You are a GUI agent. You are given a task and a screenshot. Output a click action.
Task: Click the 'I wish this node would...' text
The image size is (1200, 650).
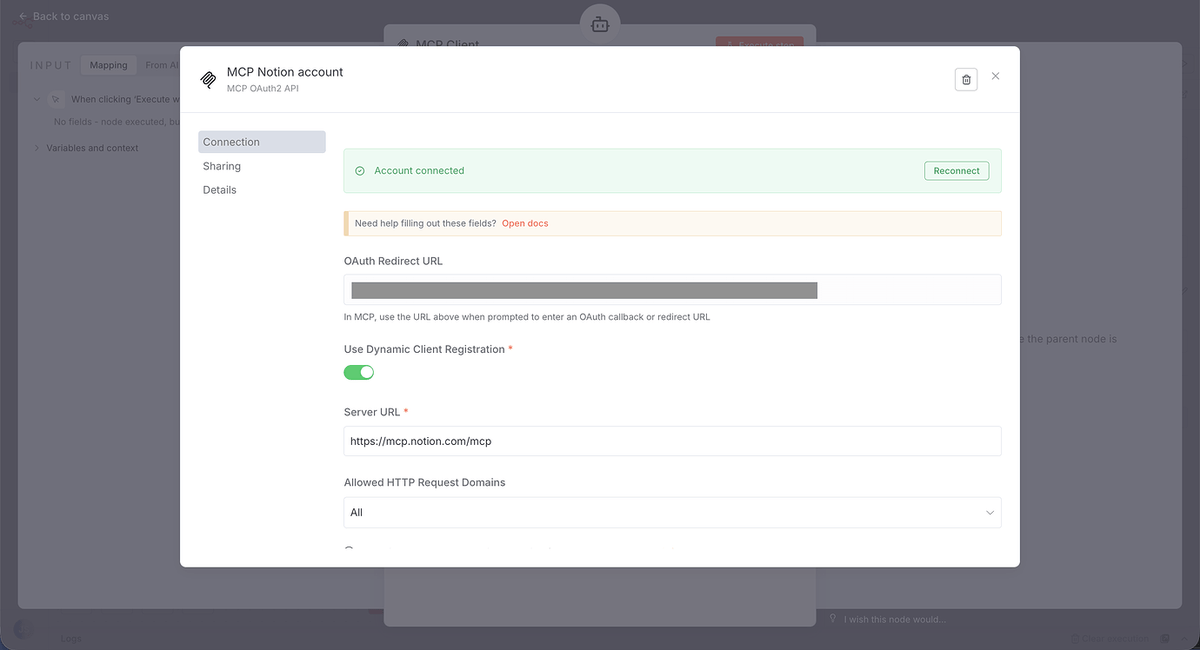pyautogui.click(x=895, y=619)
